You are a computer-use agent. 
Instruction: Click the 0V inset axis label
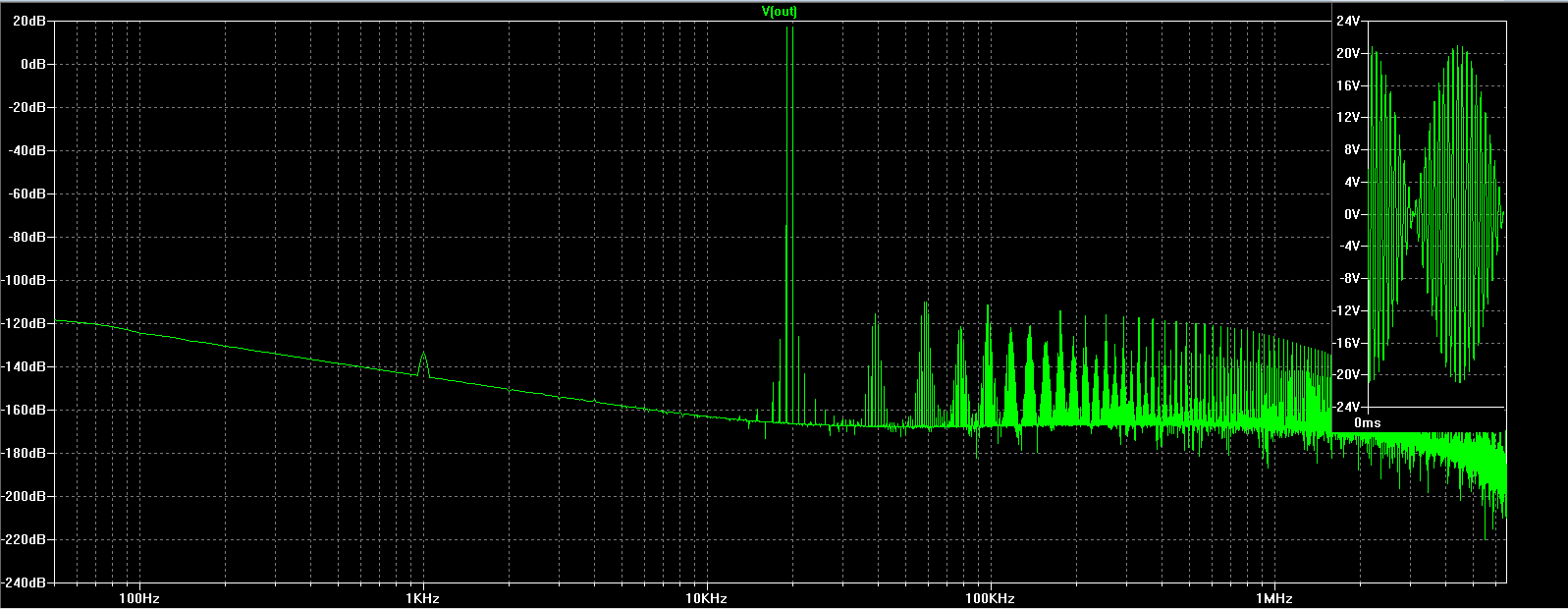click(1351, 213)
